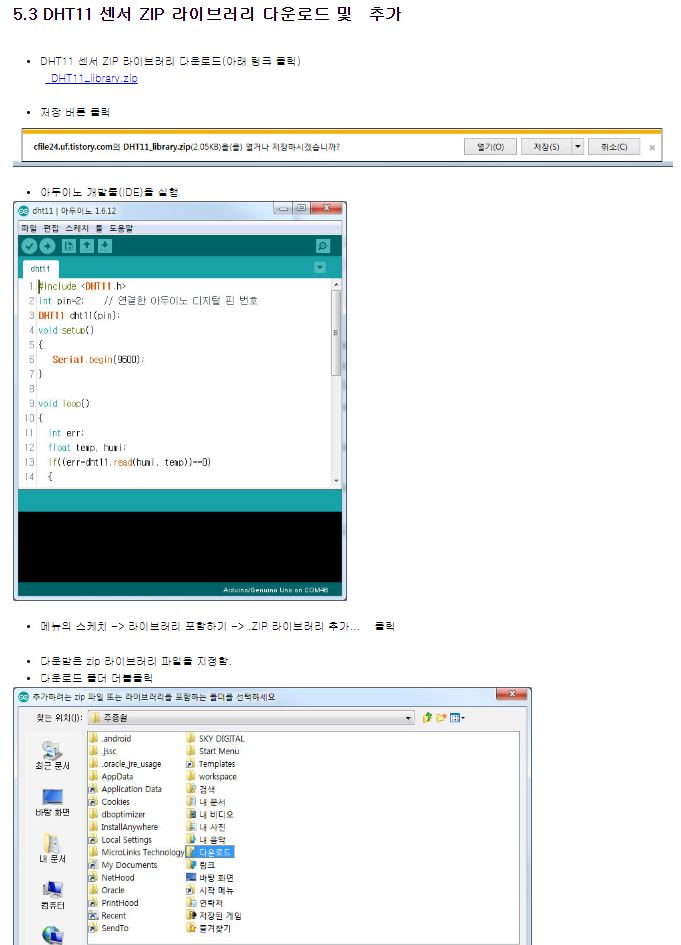Open the Serial Monitor magnifier icon

(x=322, y=246)
